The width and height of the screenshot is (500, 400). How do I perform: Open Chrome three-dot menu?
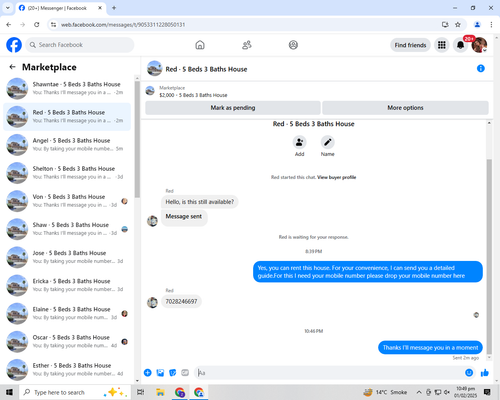click(491, 25)
